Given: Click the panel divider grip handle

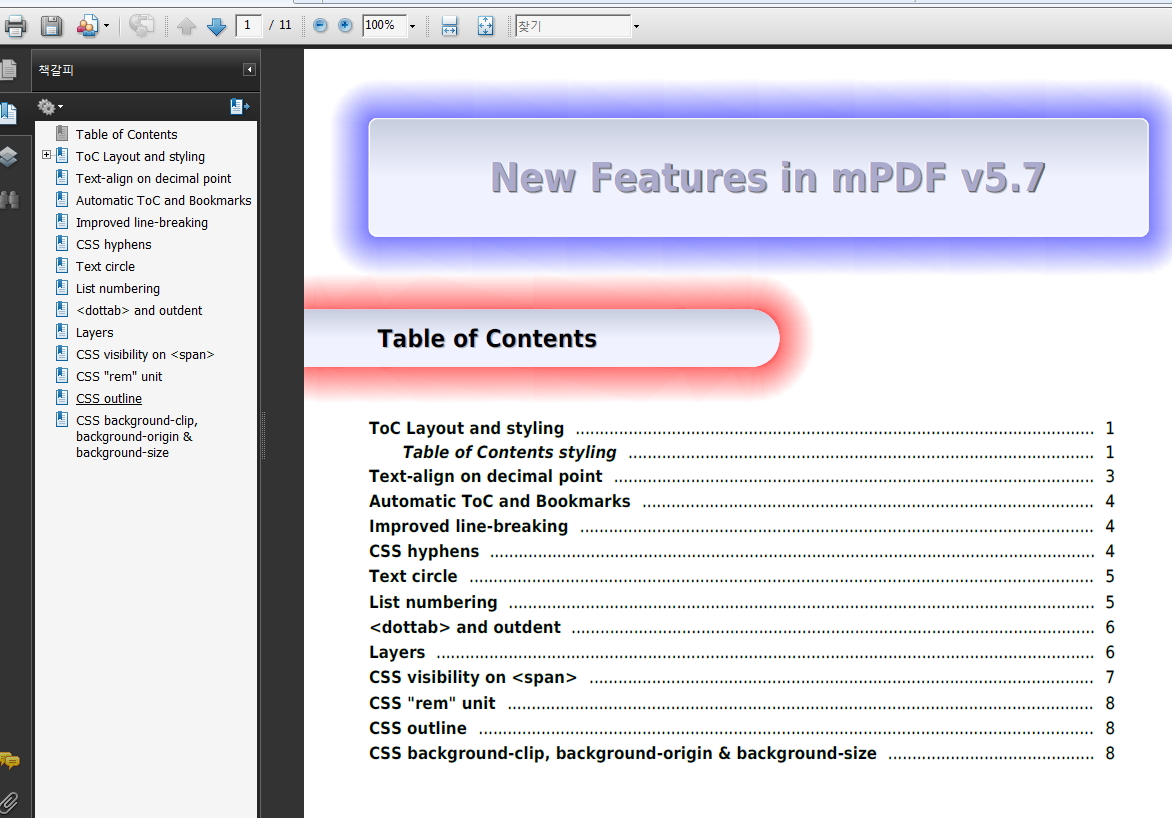Looking at the screenshot, I should pyautogui.click(x=262, y=434).
